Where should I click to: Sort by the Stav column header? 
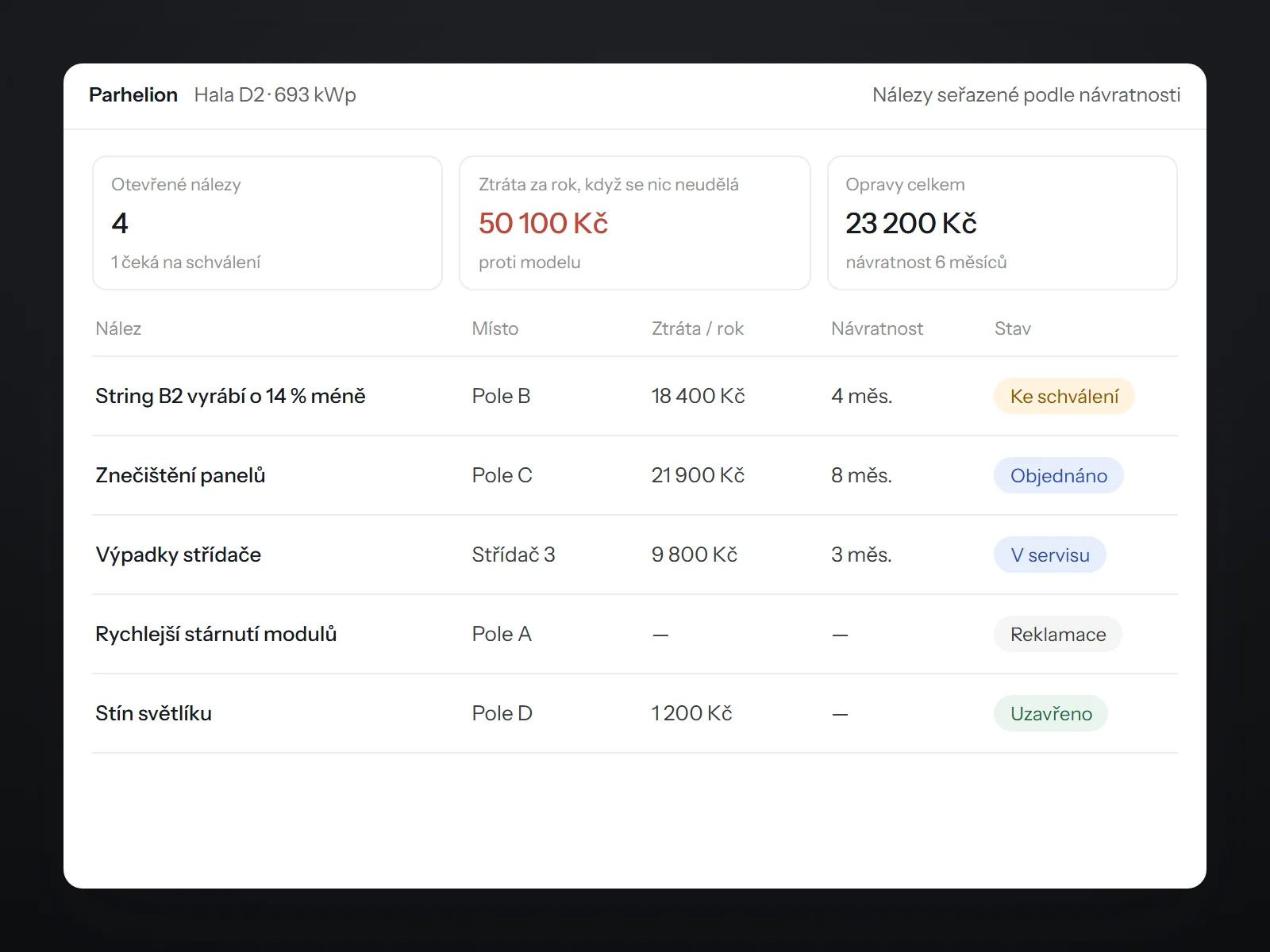coord(1013,328)
